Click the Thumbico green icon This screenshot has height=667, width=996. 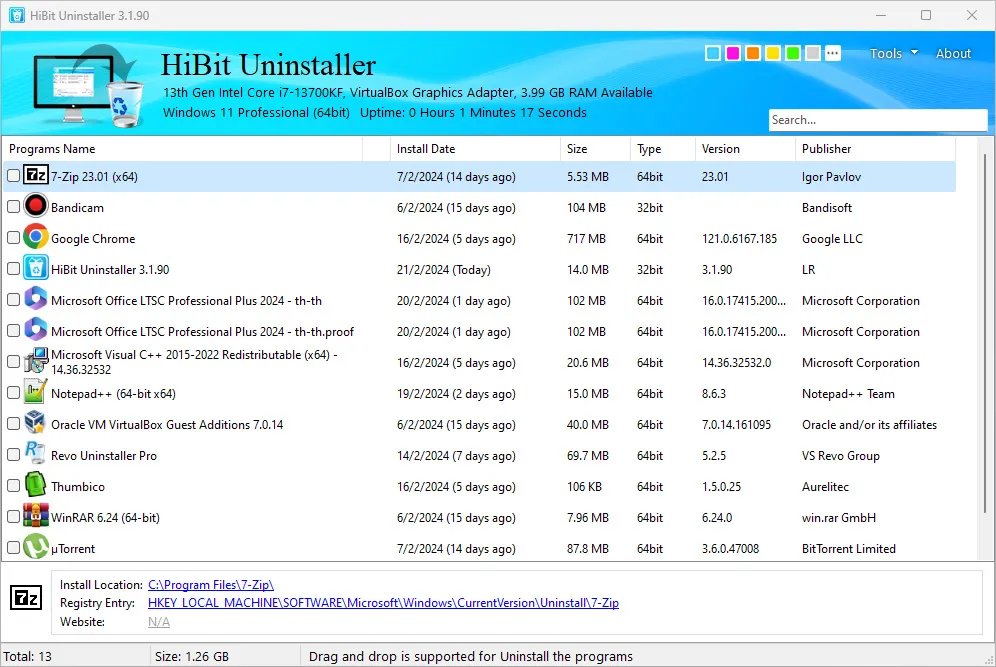click(36, 485)
